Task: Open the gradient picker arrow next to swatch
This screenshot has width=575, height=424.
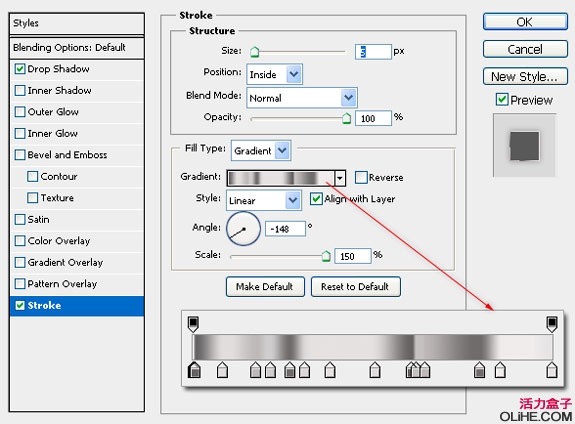Action: point(340,178)
